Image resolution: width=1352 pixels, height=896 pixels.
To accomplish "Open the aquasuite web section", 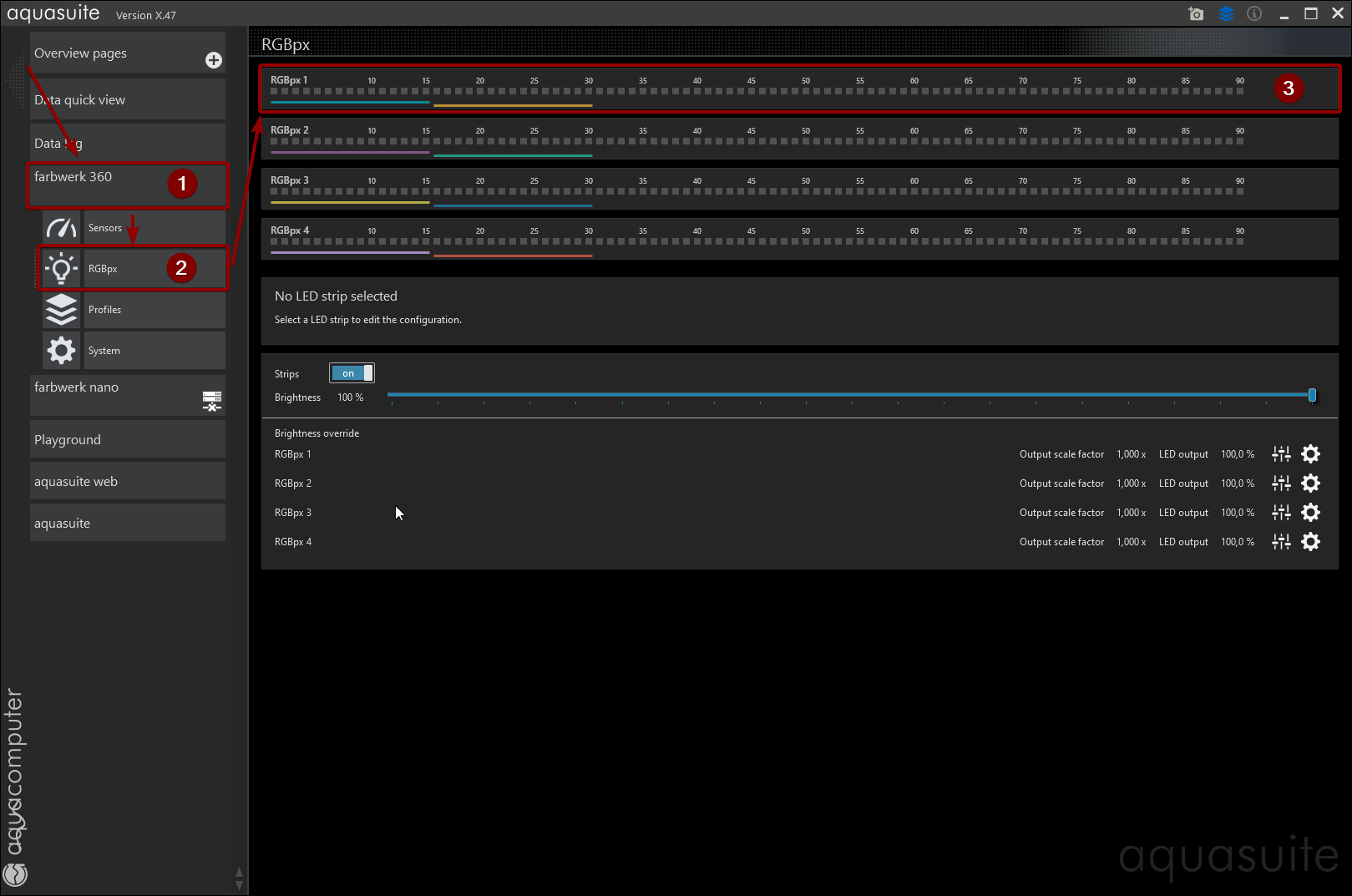I will [x=127, y=482].
